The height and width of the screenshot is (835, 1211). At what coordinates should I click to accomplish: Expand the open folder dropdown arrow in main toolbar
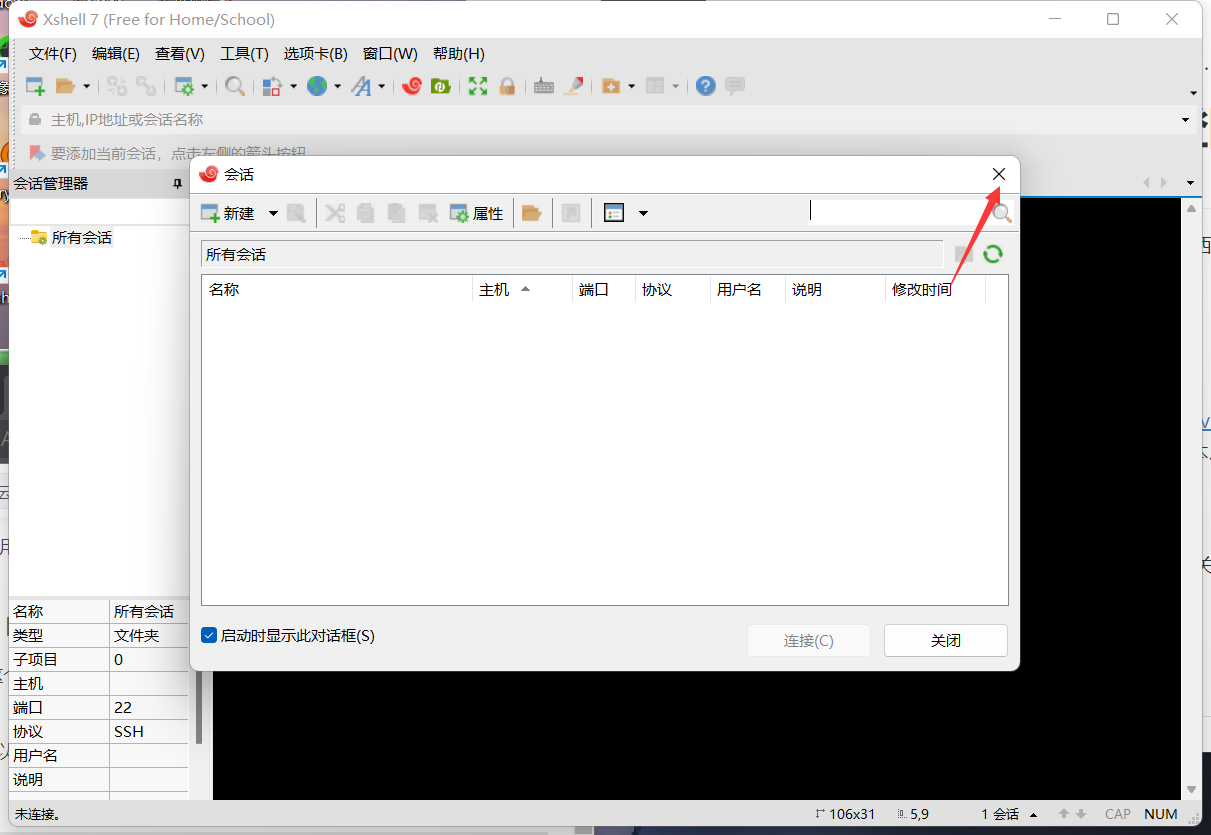[x=86, y=86]
